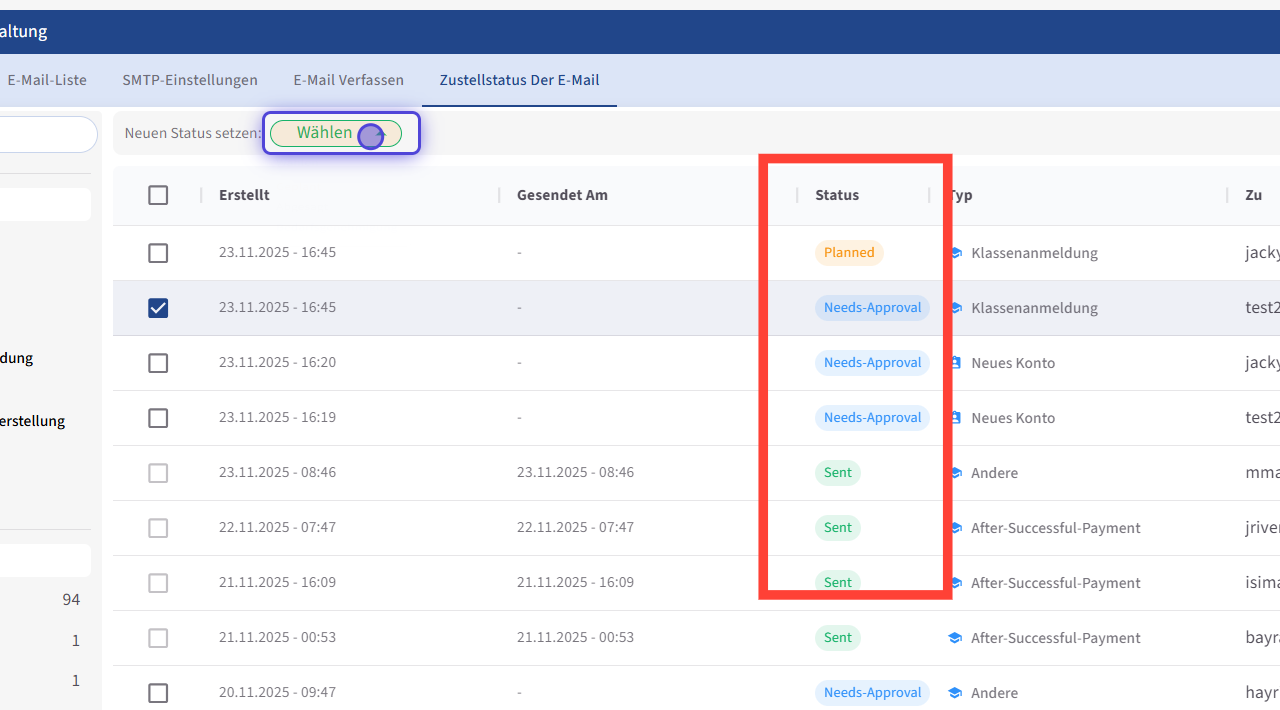Uncheck the selected 23.11.2025 16:45 row
This screenshot has width=1280, height=710.
tap(158, 308)
